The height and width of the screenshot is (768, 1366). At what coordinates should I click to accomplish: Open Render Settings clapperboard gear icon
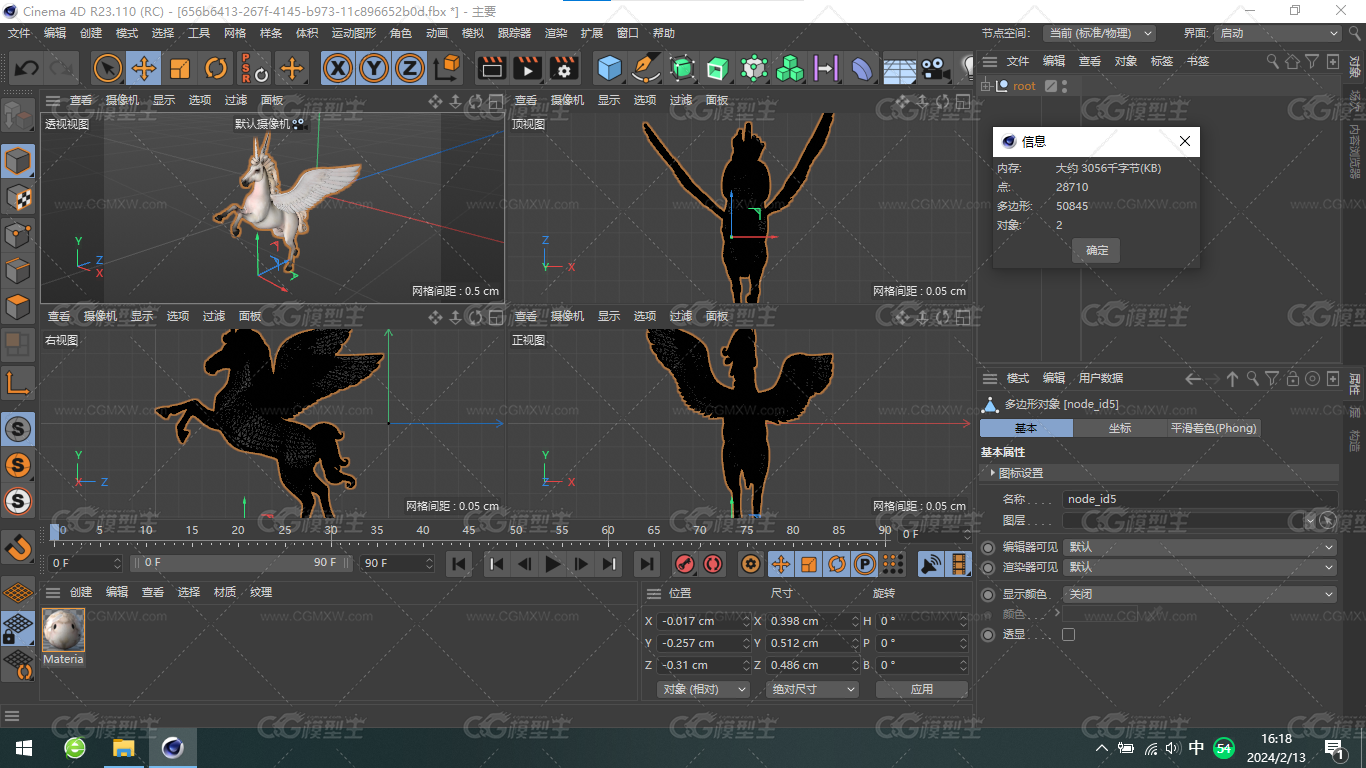tap(564, 68)
